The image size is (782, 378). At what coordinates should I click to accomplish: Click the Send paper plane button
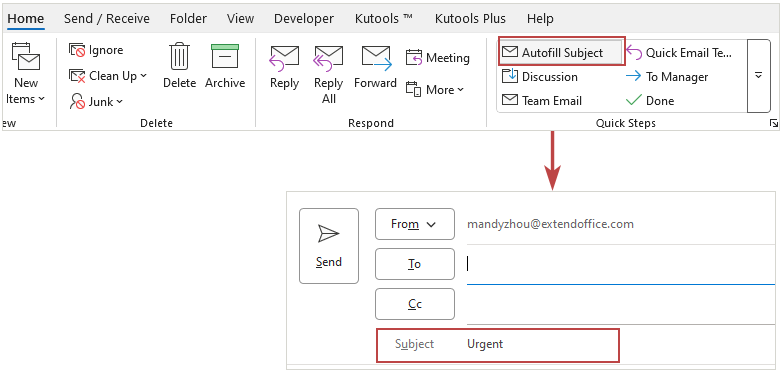(x=329, y=246)
